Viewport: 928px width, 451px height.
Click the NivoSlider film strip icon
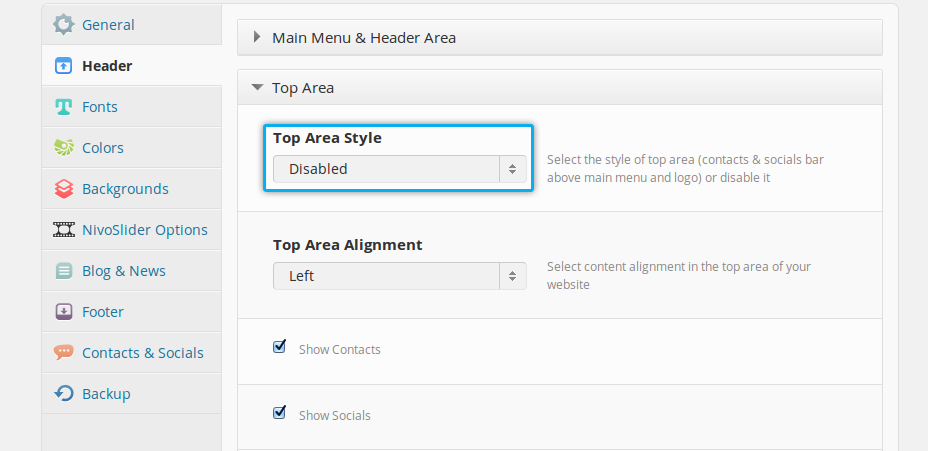(x=64, y=230)
